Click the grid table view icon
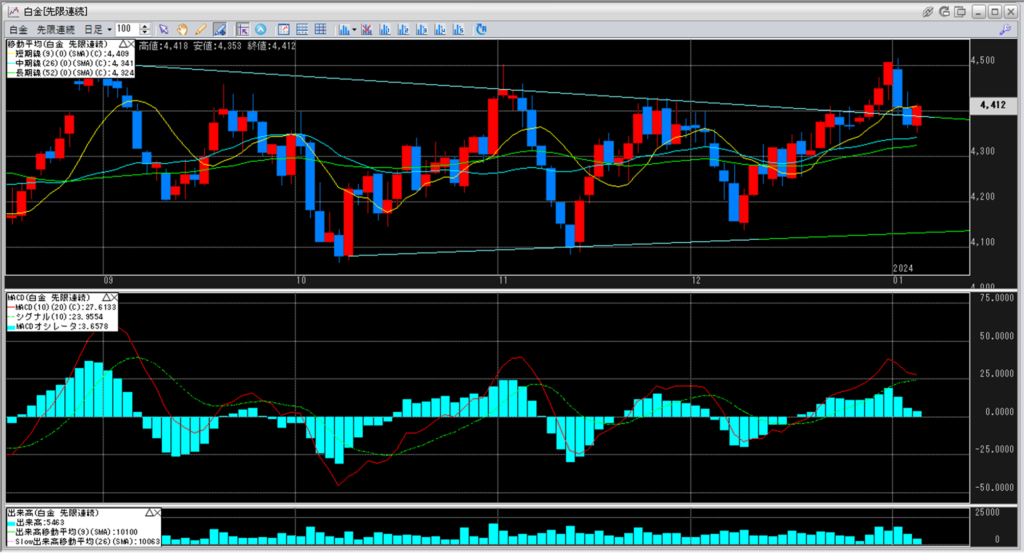The image size is (1024, 553). 320,29
